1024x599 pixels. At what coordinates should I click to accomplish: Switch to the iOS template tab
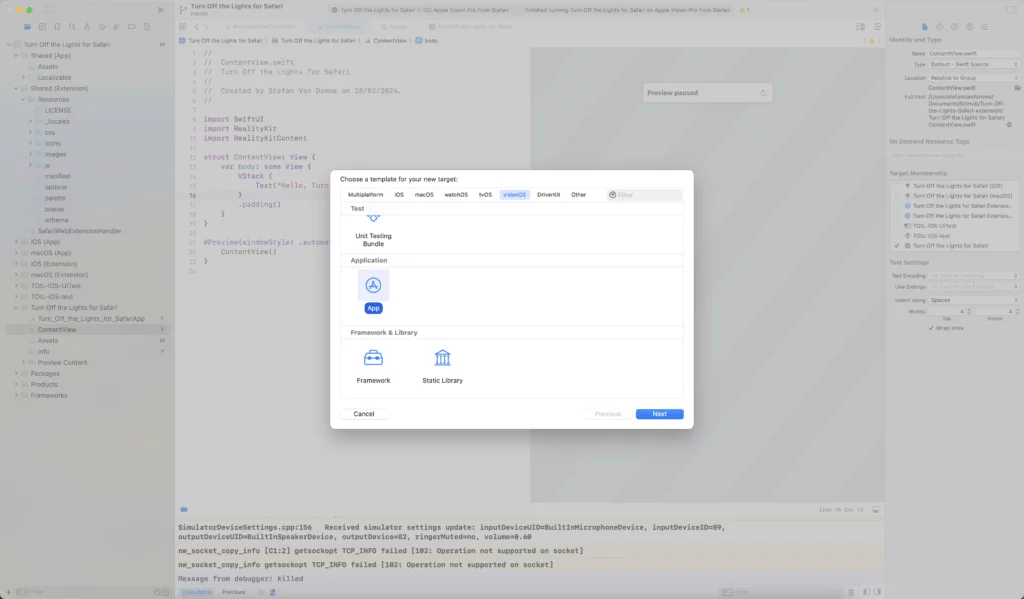pos(399,195)
